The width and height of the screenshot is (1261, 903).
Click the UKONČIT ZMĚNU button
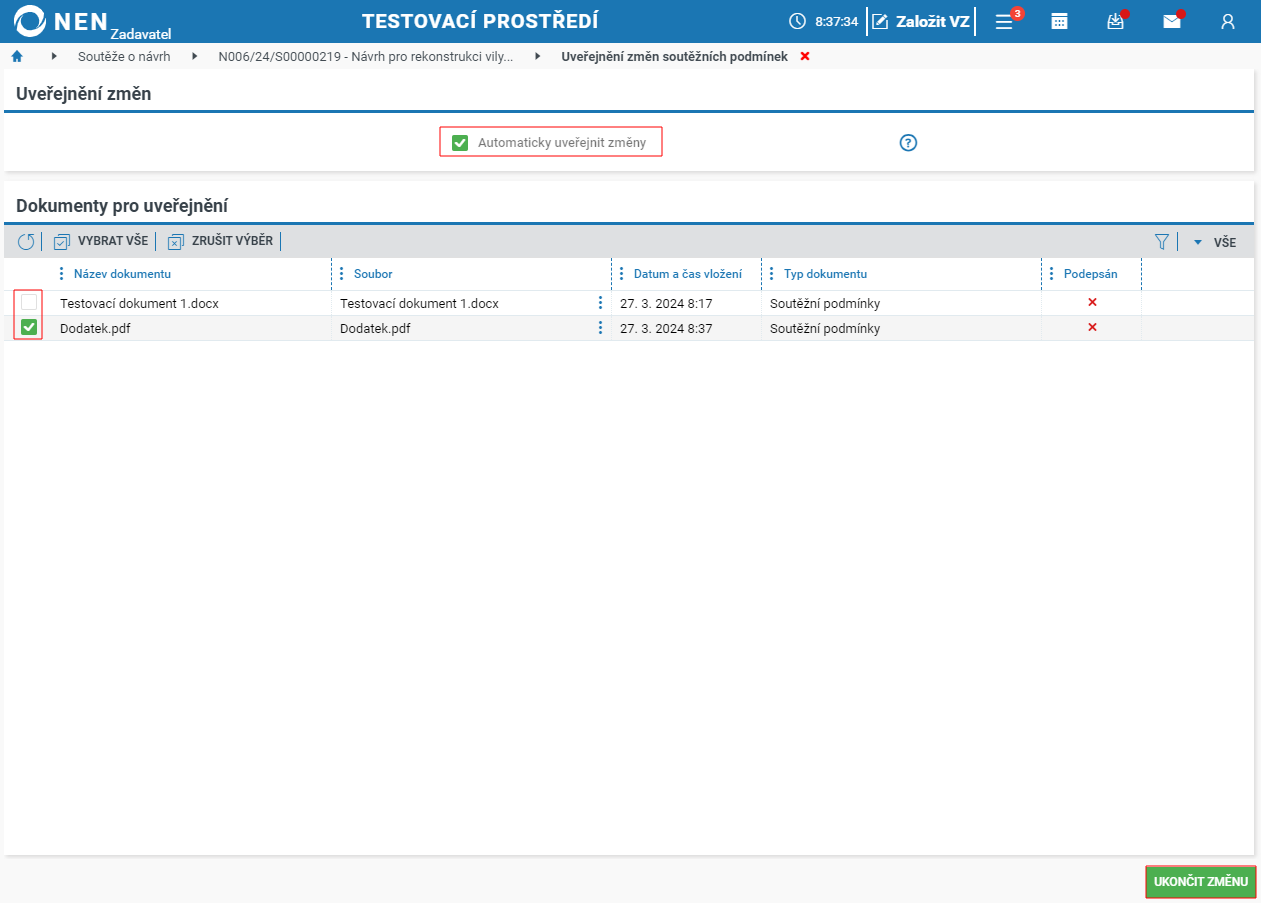(1200, 882)
